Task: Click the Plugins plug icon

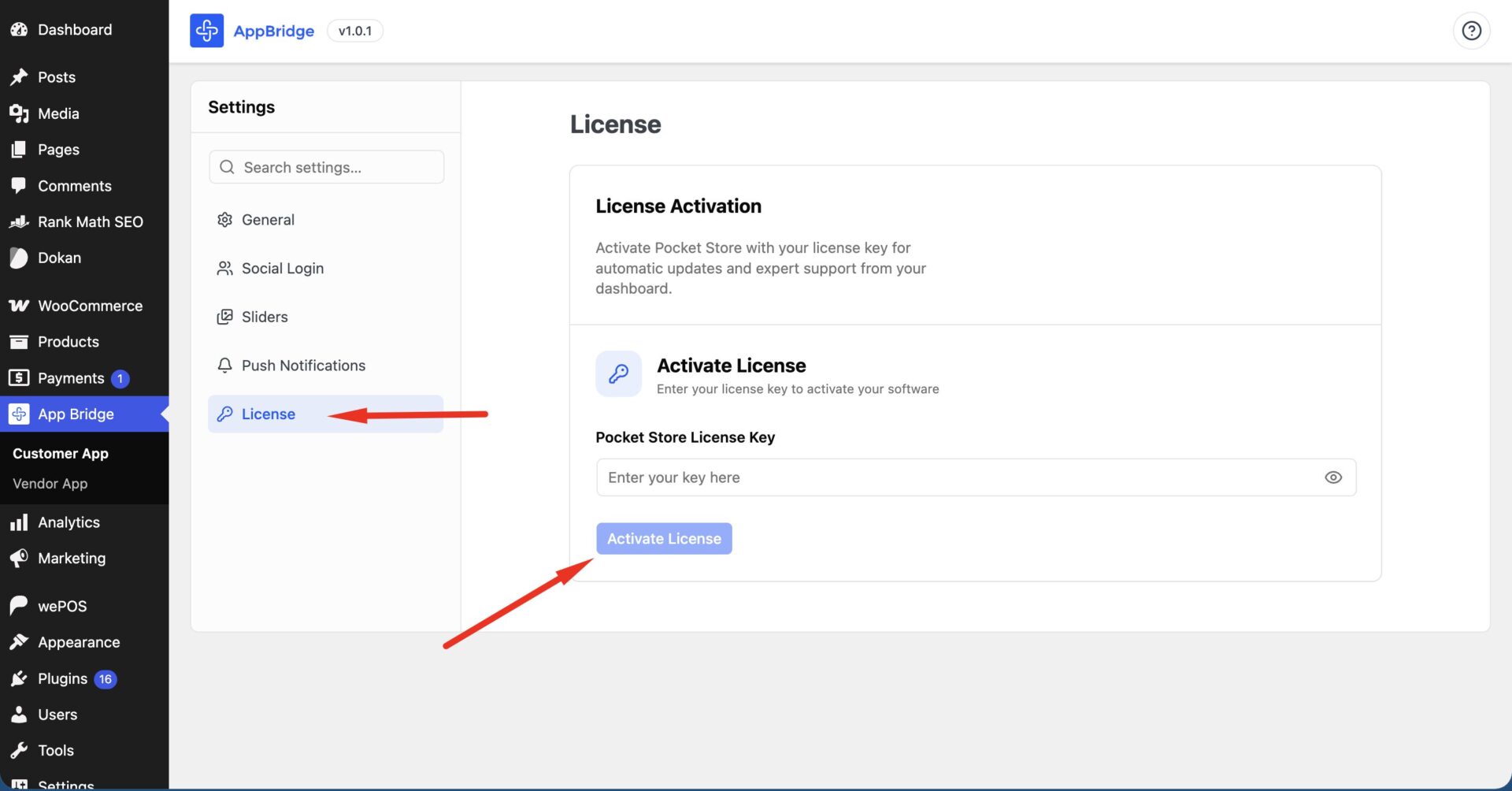Action: [x=19, y=678]
